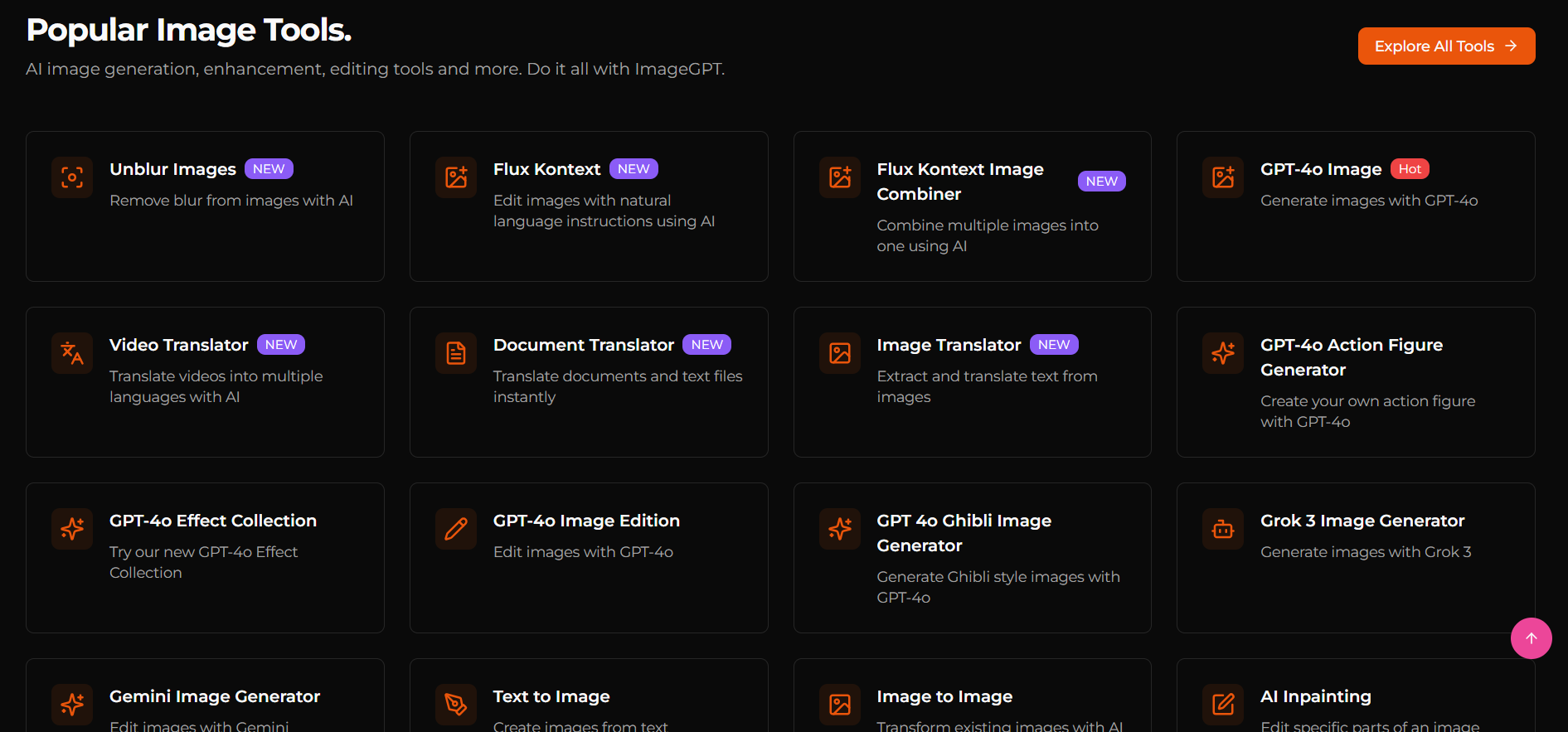Open the Image Translator tool title
The image size is (1568, 732).
tap(949, 345)
